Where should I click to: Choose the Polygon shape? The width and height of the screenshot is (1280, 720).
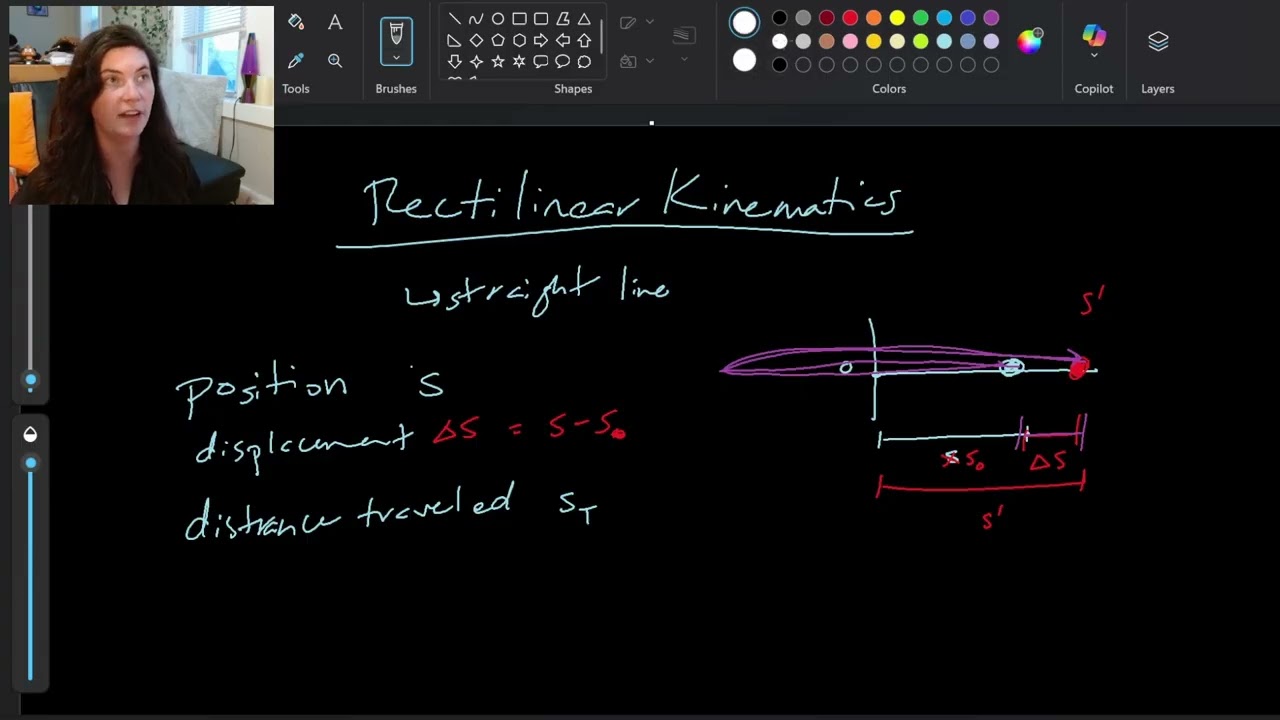pyautogui.click(x=562, y=19)
